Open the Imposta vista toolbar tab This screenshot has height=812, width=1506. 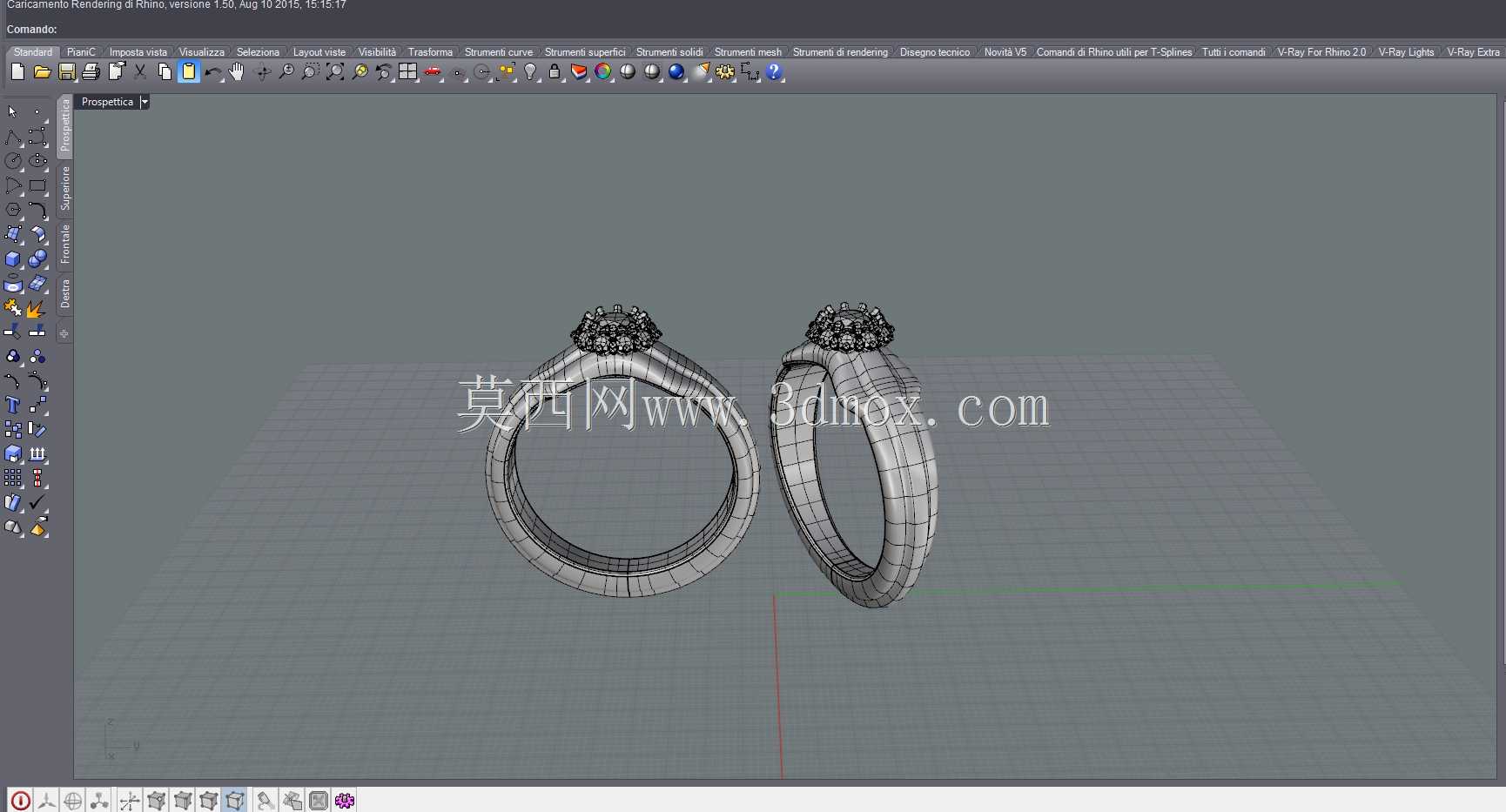138,52
